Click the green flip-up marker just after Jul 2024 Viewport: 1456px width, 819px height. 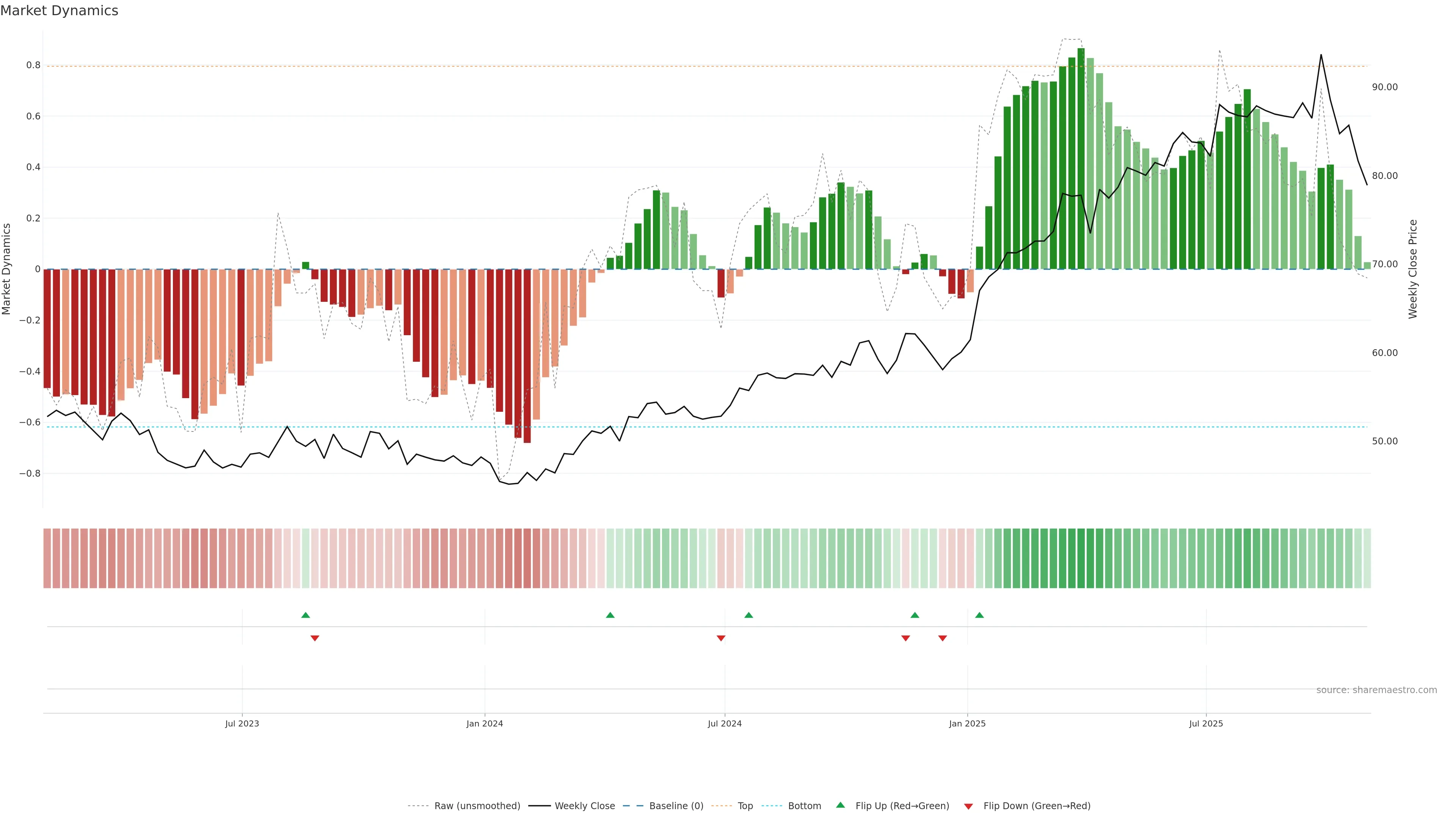point(748,615)
